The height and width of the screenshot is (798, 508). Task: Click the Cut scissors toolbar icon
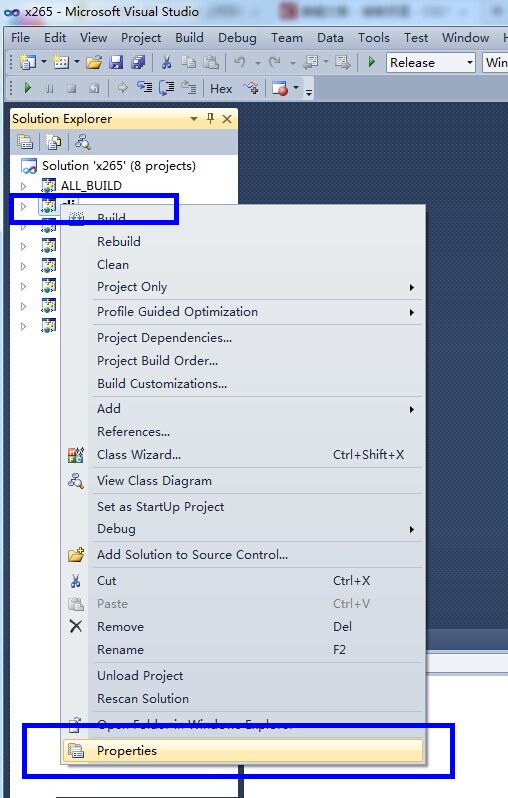click(166, 63)
